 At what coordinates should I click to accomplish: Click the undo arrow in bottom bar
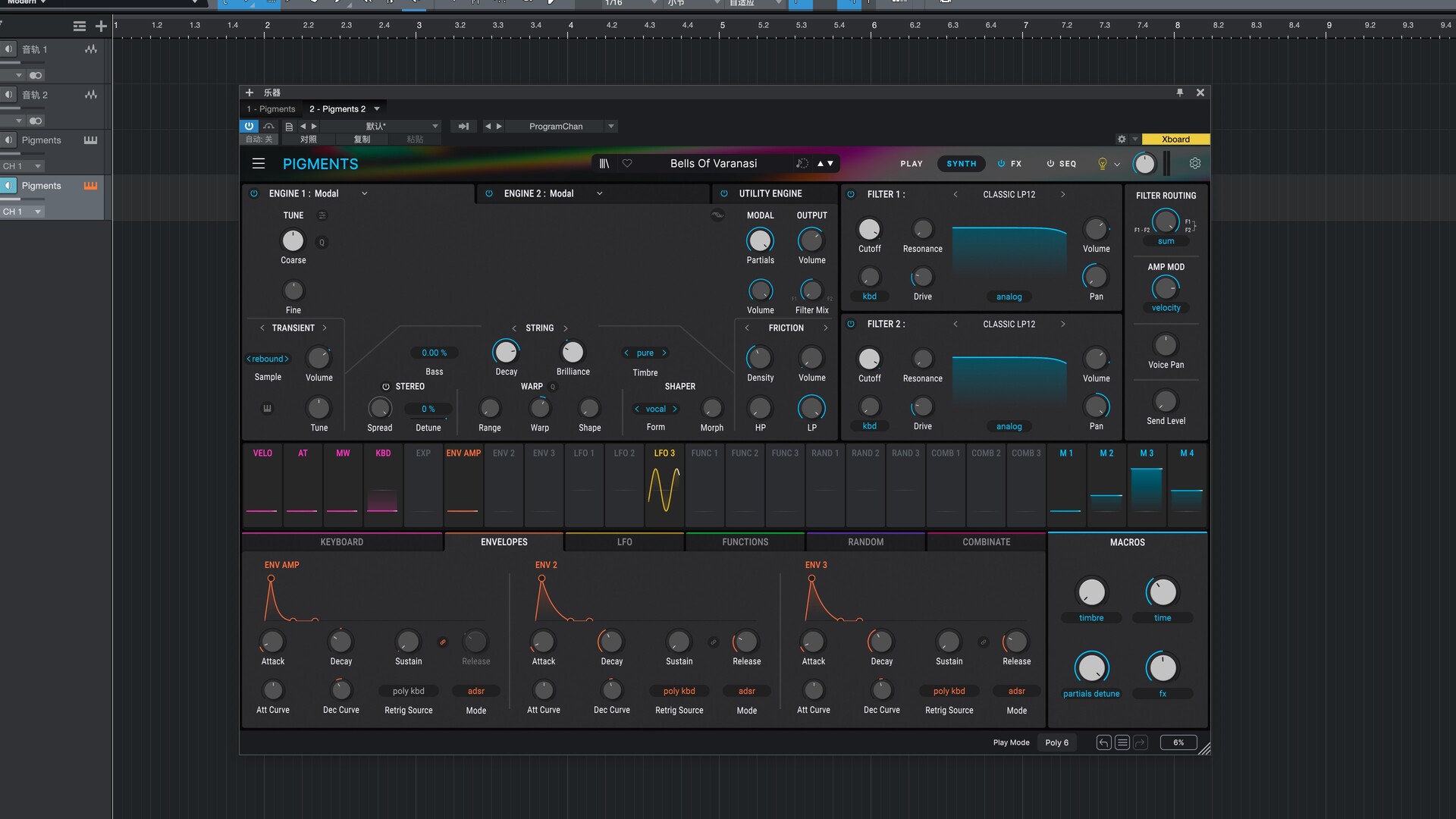coord(1103,742)
